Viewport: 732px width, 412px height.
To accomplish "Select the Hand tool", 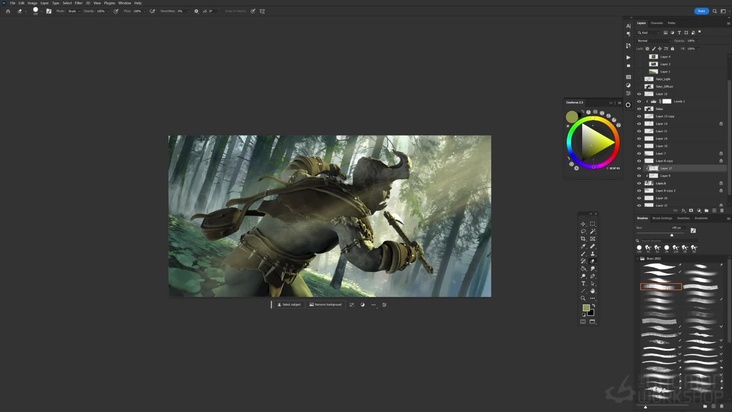I will pos(592,291).
